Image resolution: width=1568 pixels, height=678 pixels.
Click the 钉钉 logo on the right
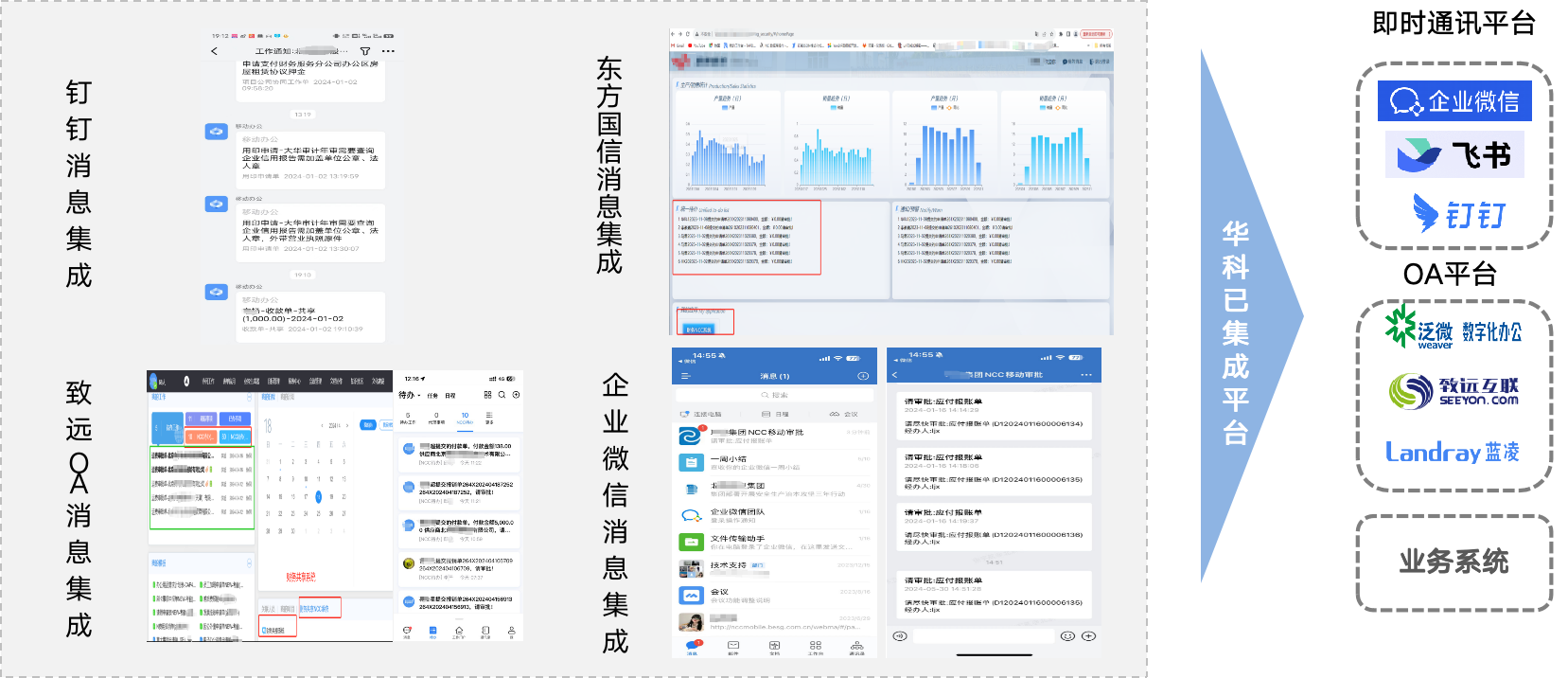(x=1453, y=213)
